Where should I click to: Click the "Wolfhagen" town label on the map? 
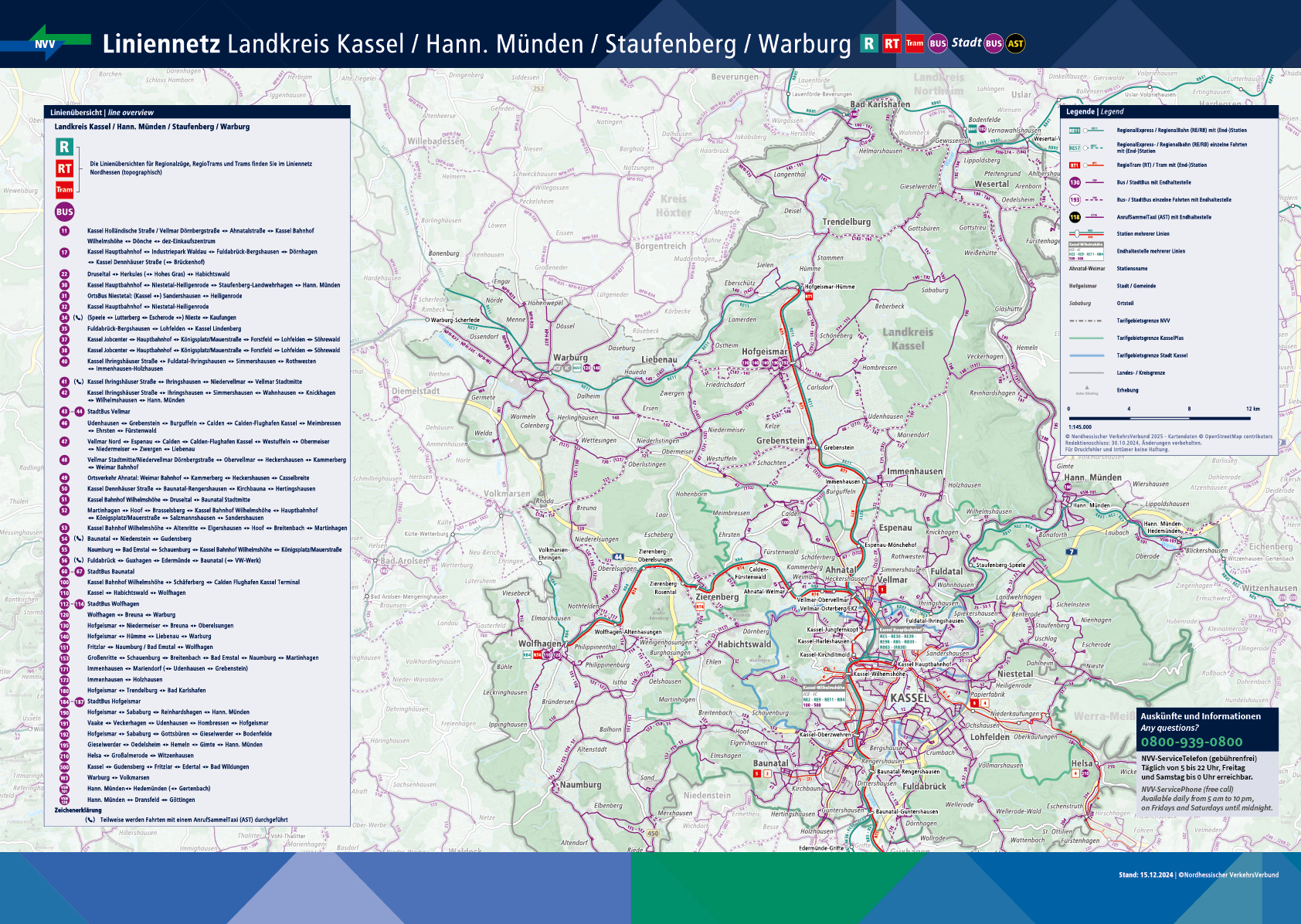point(540,644)
